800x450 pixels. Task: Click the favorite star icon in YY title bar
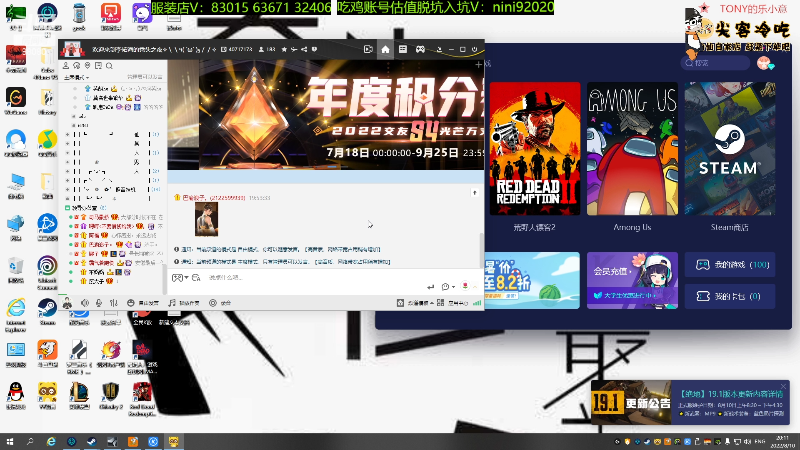(284, 49)
